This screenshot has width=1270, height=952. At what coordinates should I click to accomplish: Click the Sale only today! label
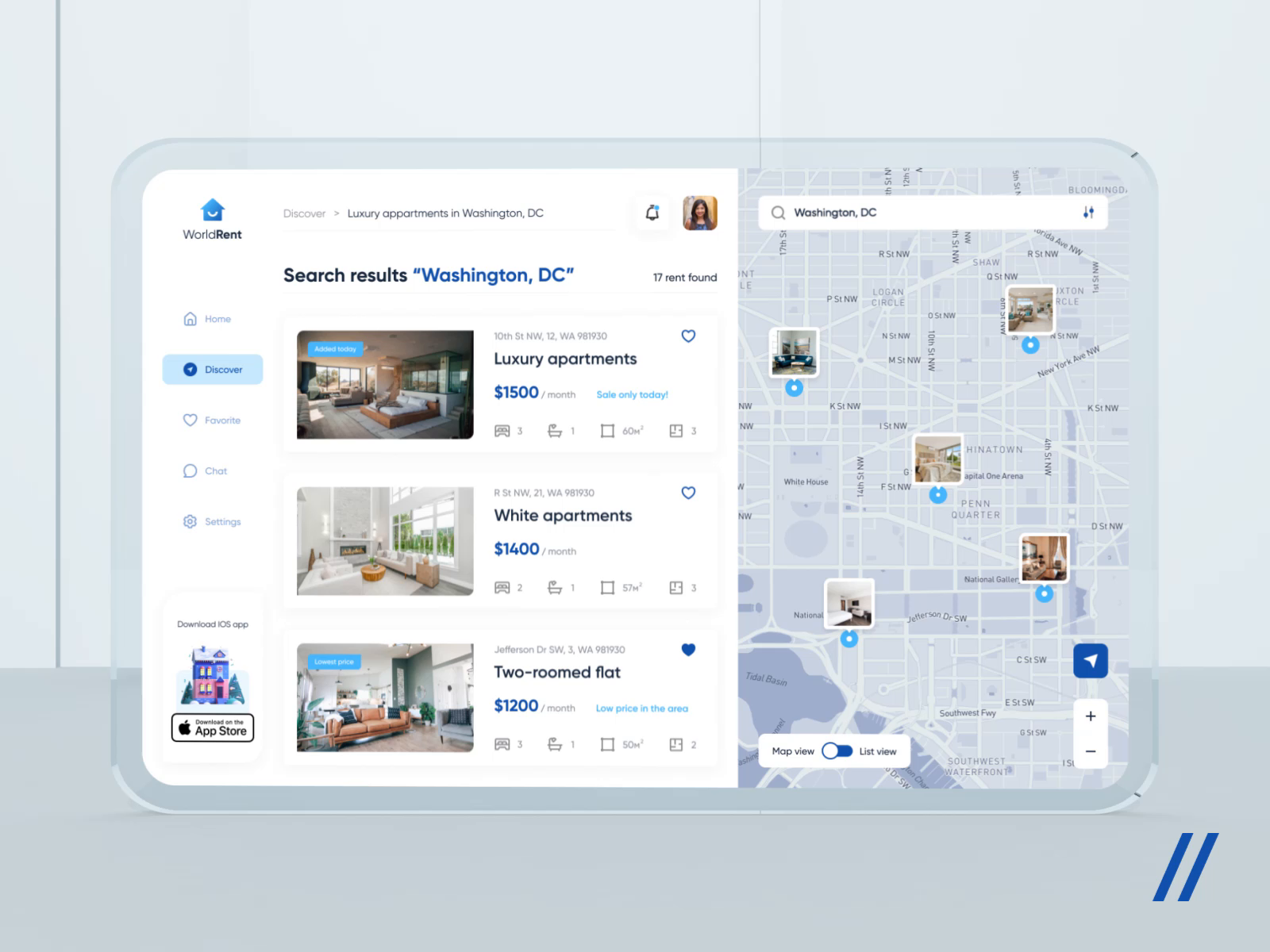[x=633, y=395]
